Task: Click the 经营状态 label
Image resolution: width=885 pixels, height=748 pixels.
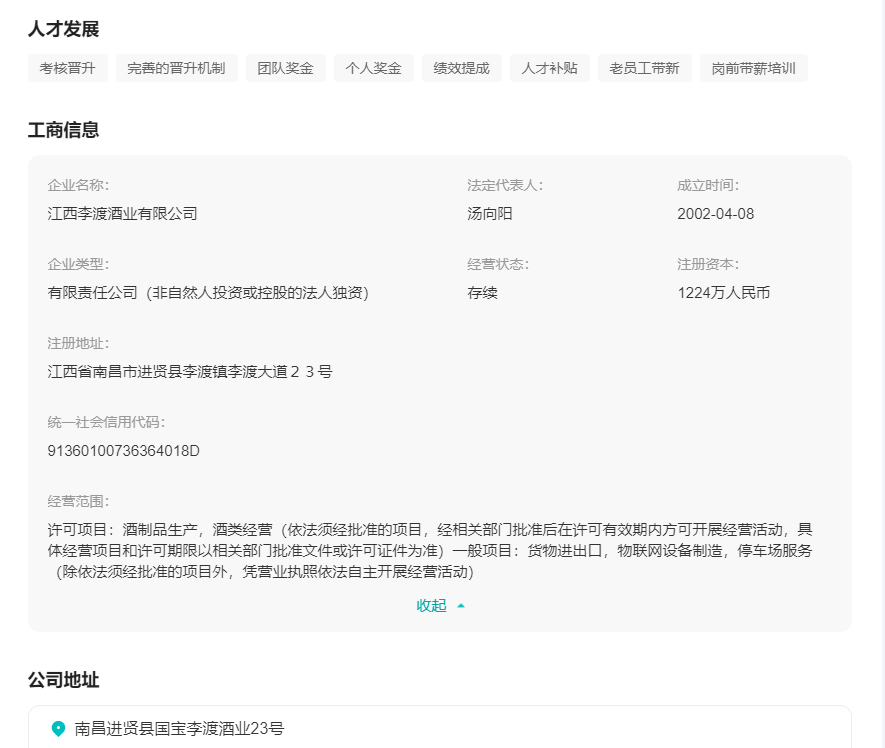Action: [x=498, y=264]
